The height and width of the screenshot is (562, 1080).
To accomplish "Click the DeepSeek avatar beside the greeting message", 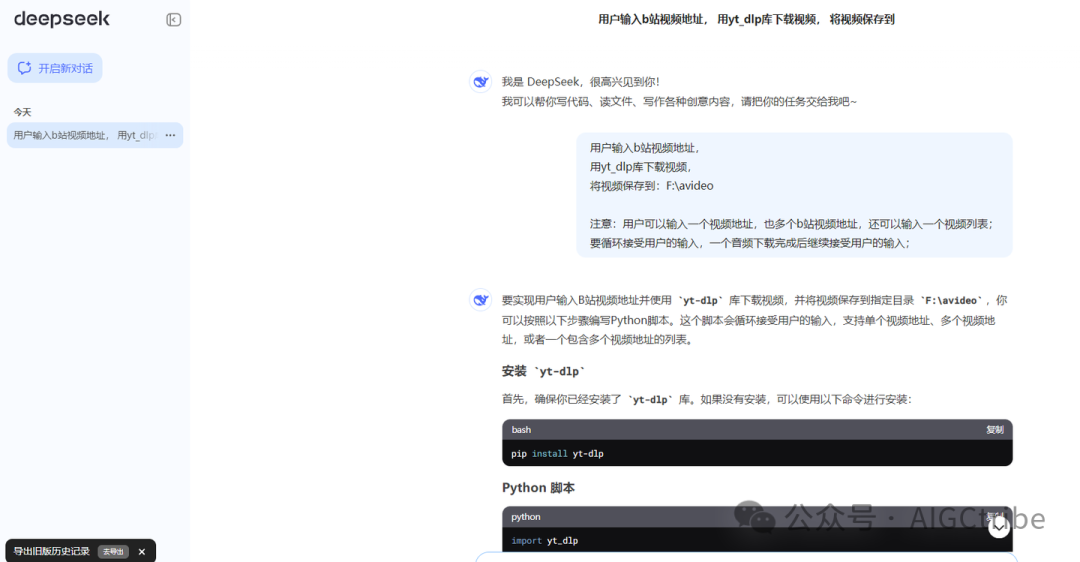I will click(x=481, y=82).
